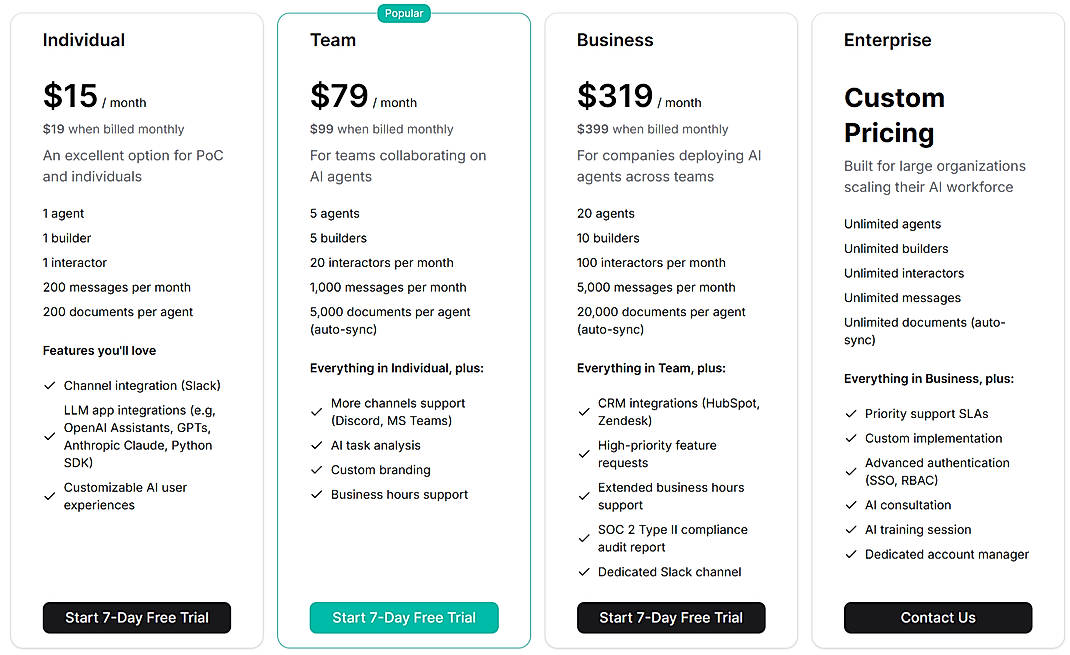This screenshot has width=1070, height=655.
Task: Select the Popular badge on the Team plan
Action: tap(404, 13)
